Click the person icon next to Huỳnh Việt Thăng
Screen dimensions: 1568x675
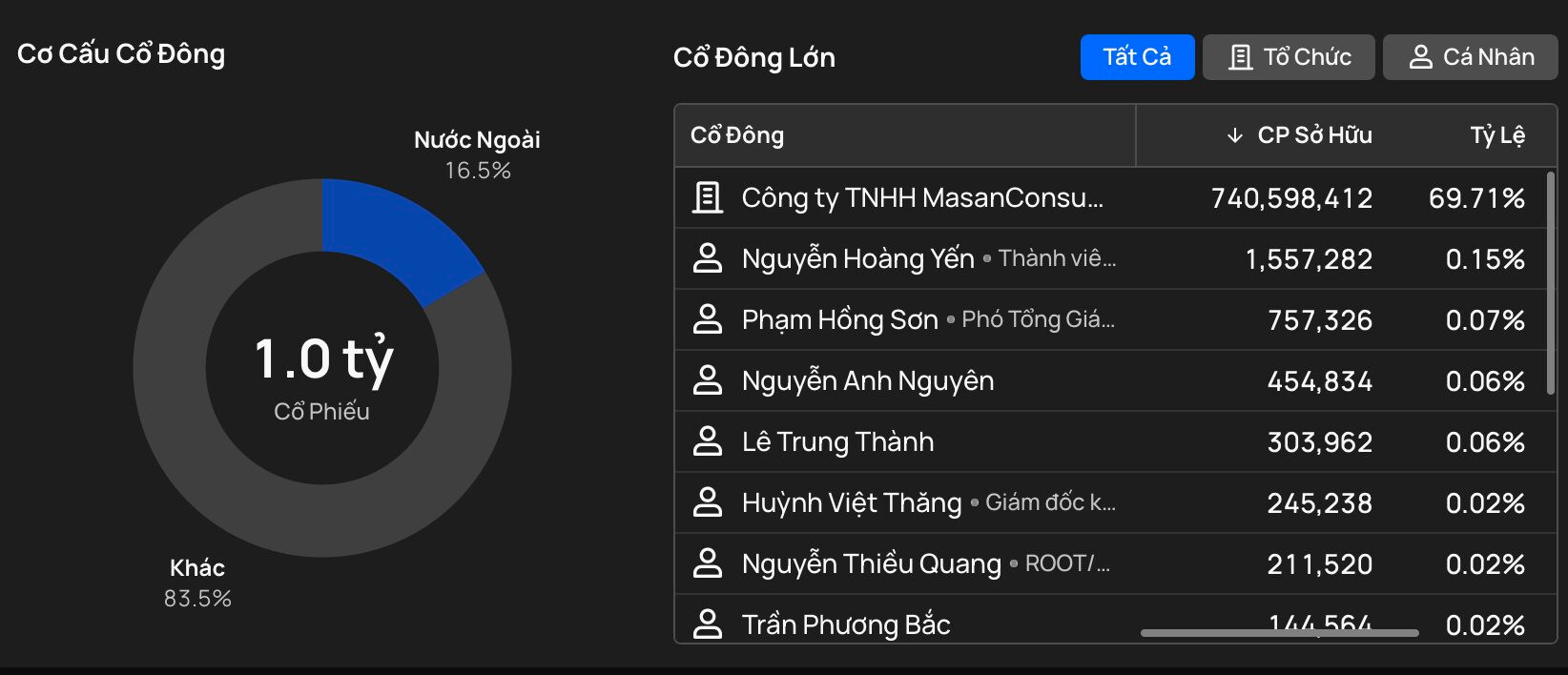tap(707, 502)
